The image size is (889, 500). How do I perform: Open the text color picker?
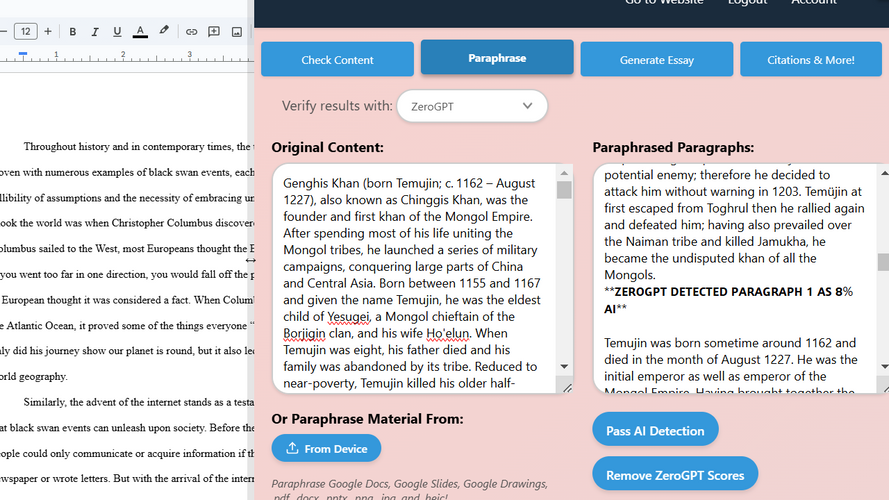coord(140,32)
